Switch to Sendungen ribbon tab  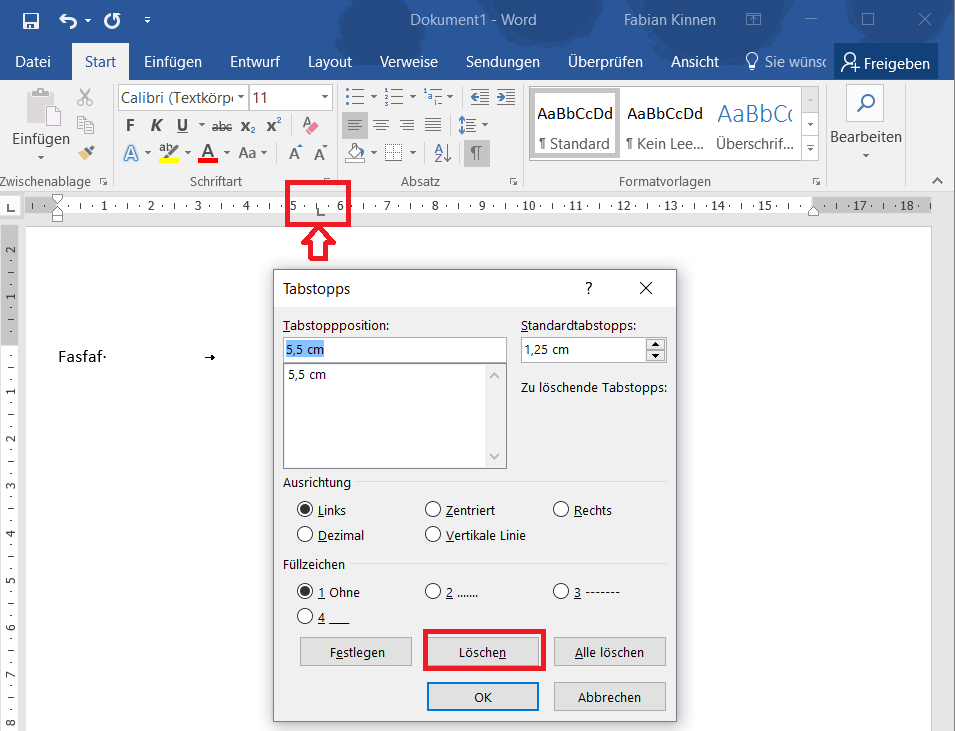click(502, 62)
